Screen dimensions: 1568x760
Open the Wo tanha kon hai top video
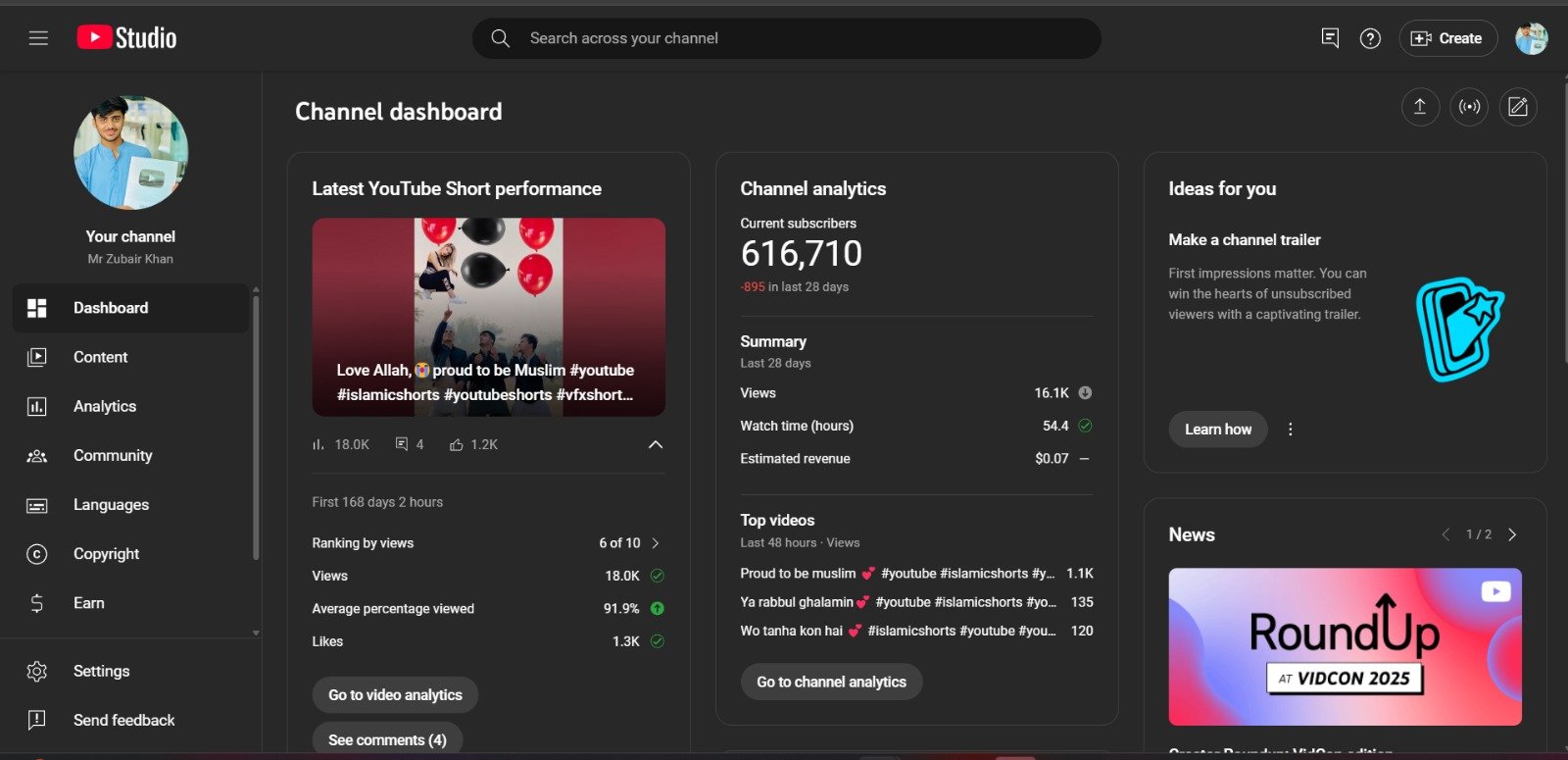(x=898, y=631)
